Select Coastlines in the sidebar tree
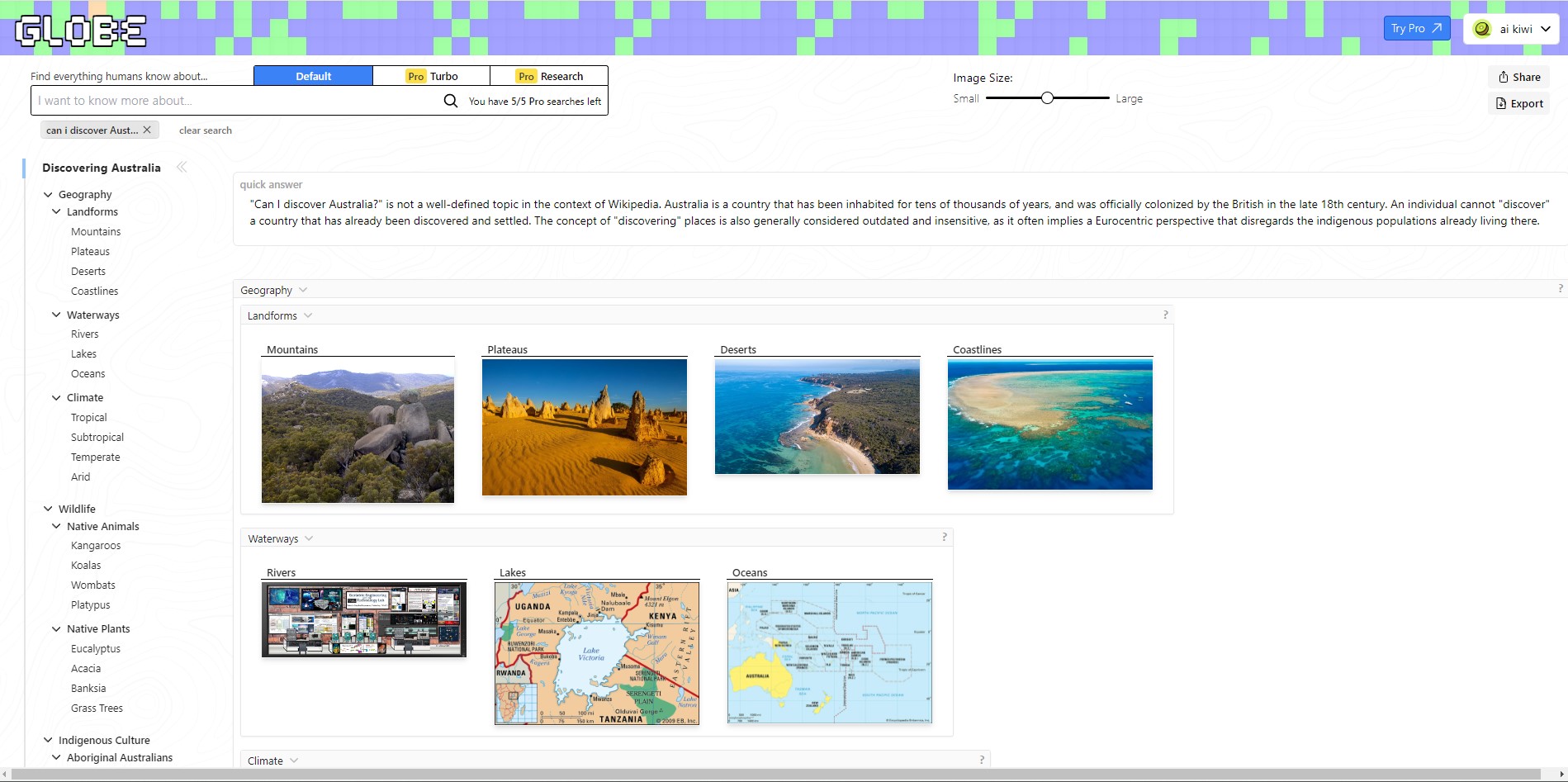 tap(94, 291)
